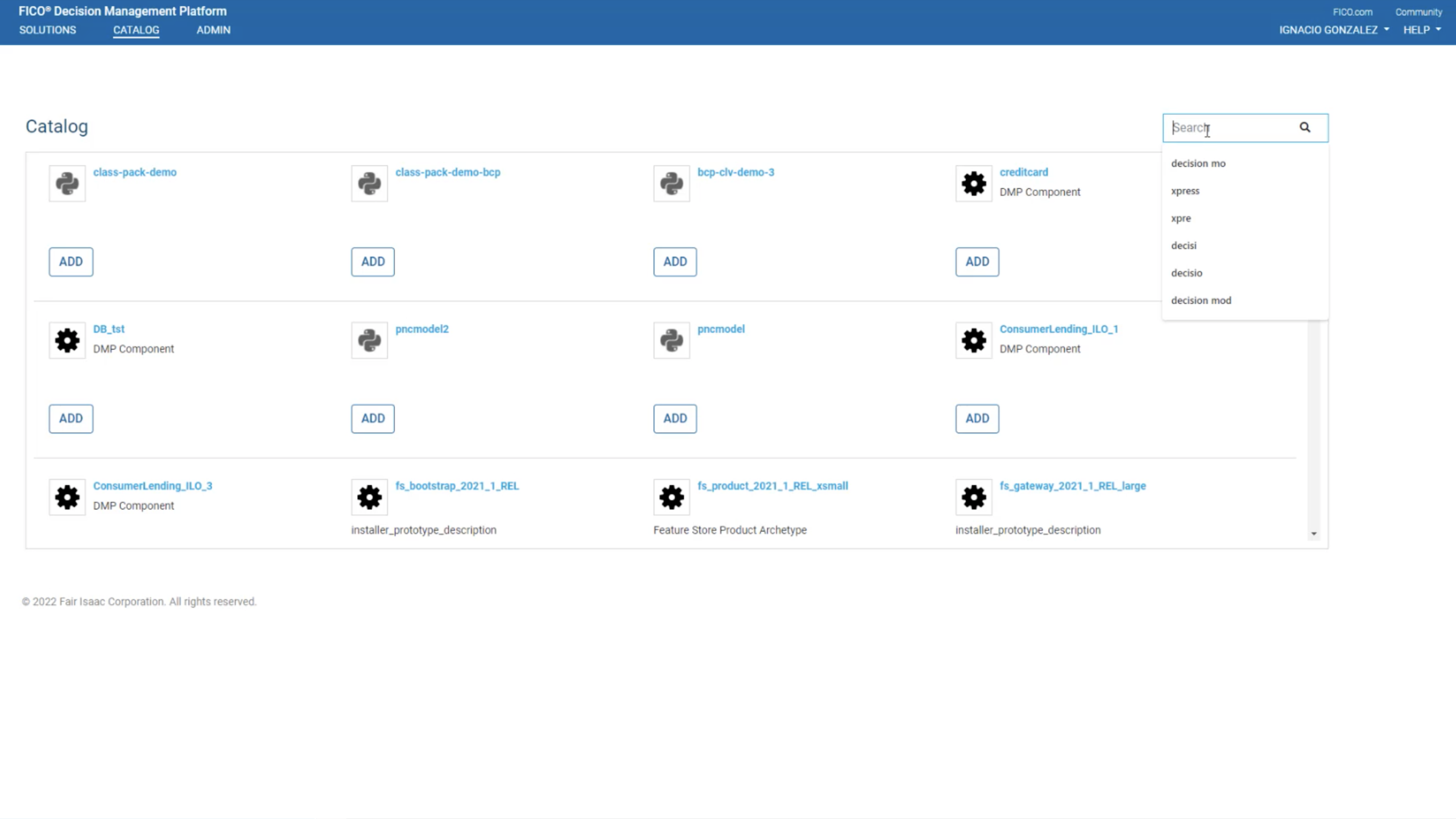Click the fs_product_2021_1_REL_xsmall gear icon
1456x819 pixels.
(672, 497)
